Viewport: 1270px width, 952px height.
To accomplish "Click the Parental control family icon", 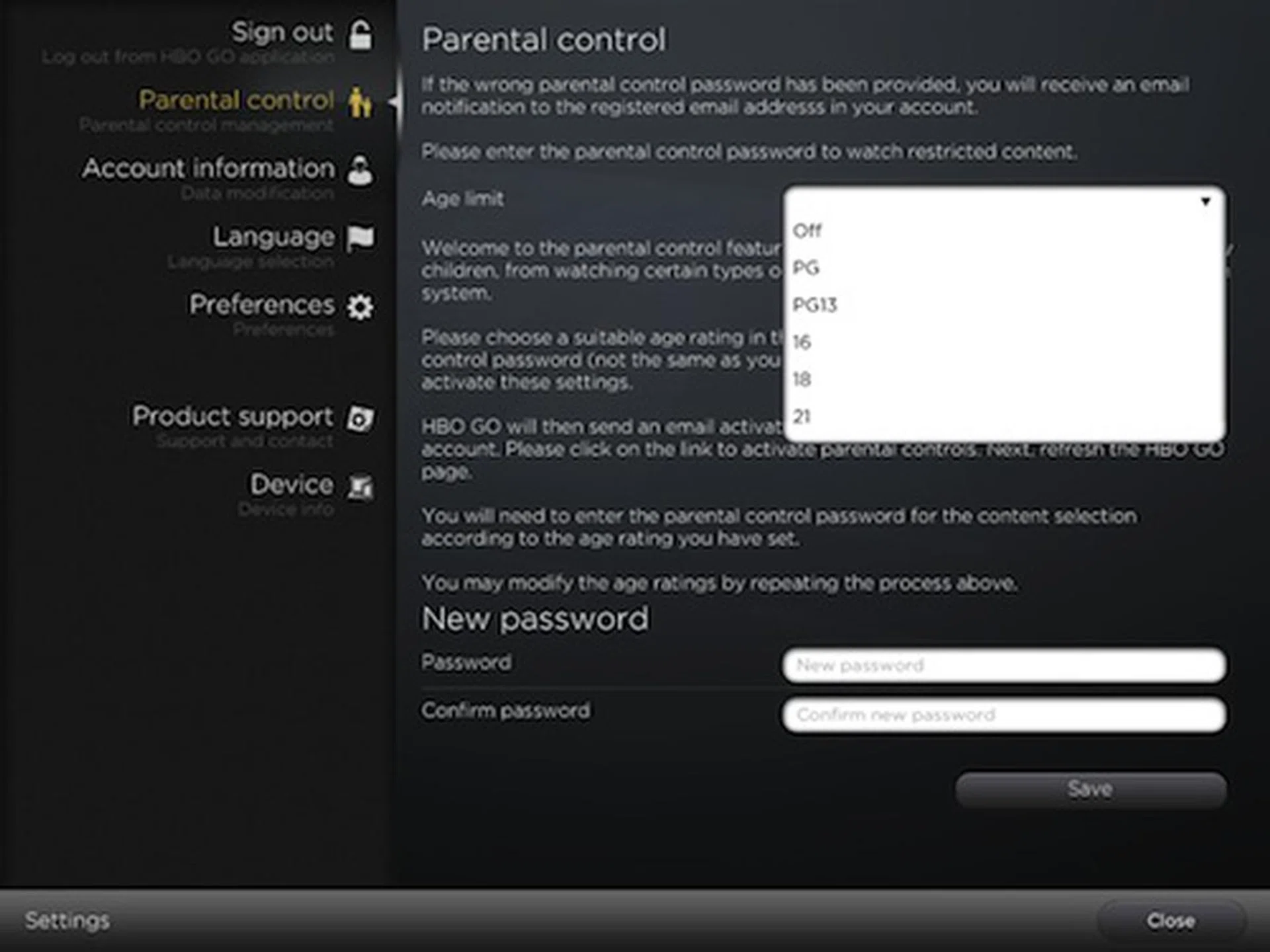I will click(x=360, y=102).
